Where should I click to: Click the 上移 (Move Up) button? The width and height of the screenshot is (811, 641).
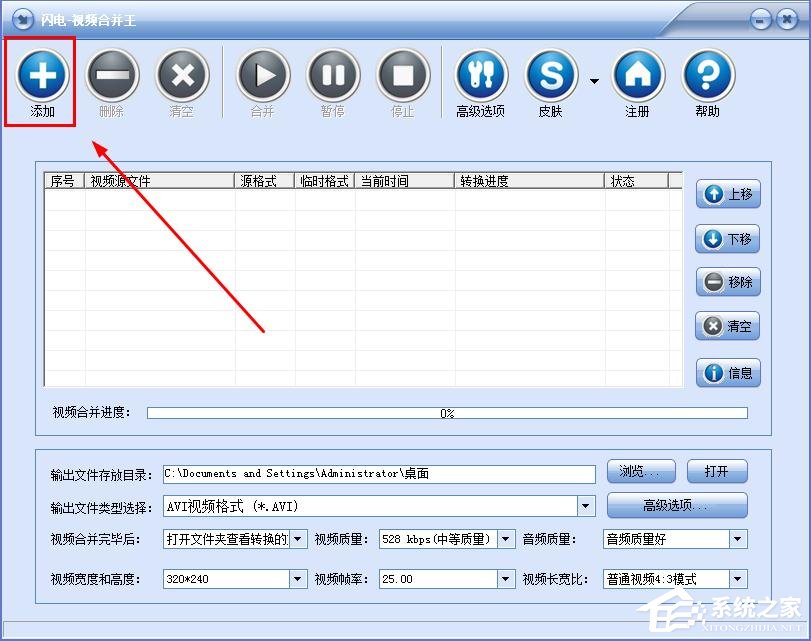point(727,194)
